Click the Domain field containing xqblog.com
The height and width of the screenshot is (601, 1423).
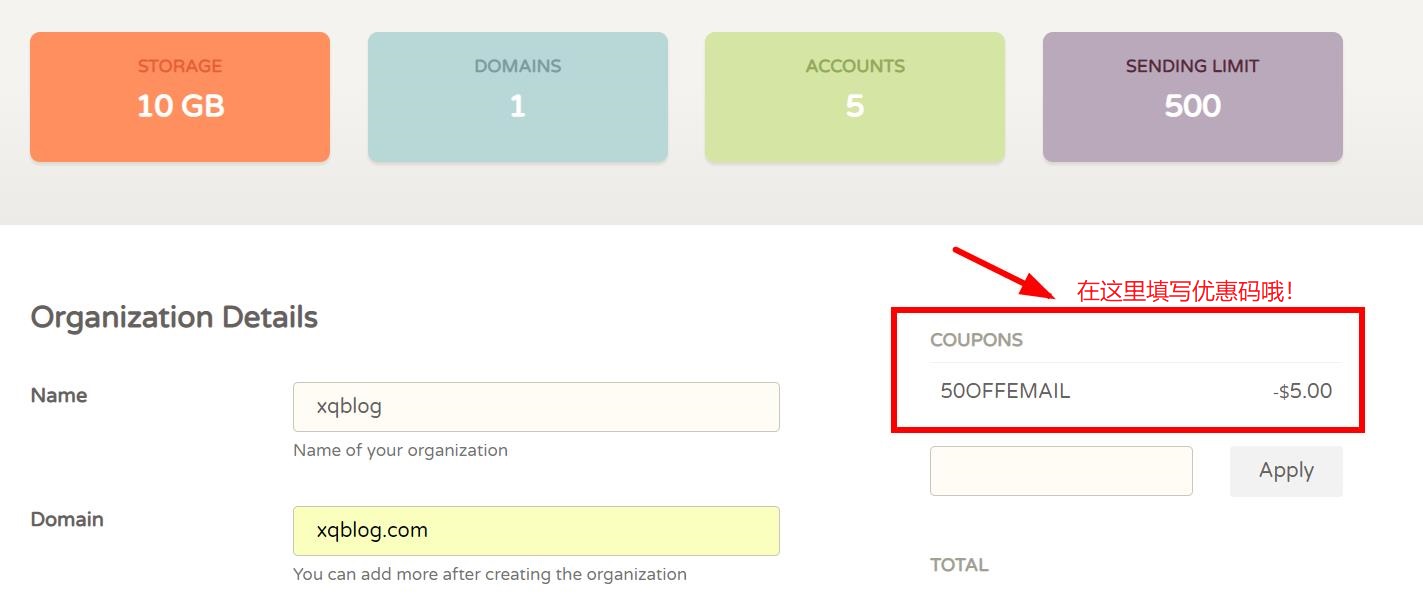[536, 531]
